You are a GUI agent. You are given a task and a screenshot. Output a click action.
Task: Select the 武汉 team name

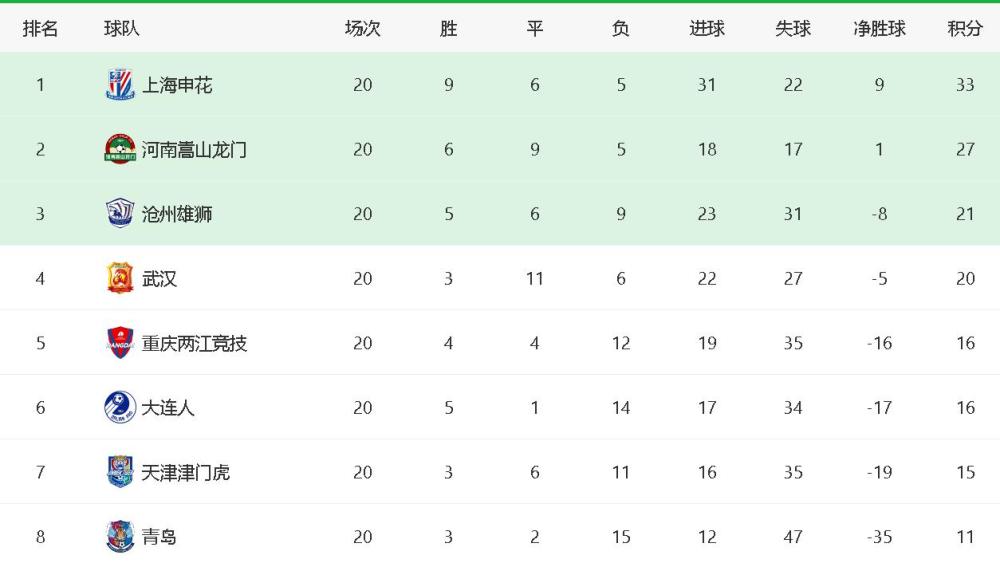[159, 279]
